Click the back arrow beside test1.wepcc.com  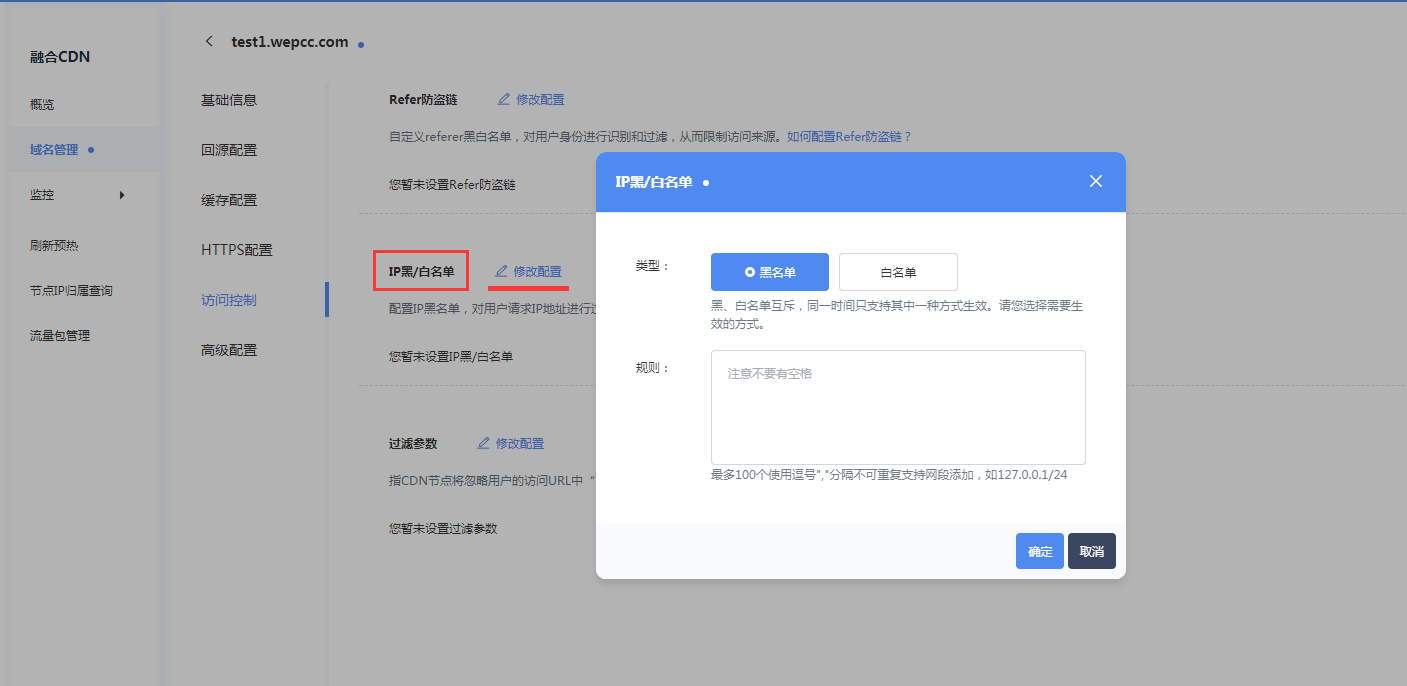[x=209, y=41]
